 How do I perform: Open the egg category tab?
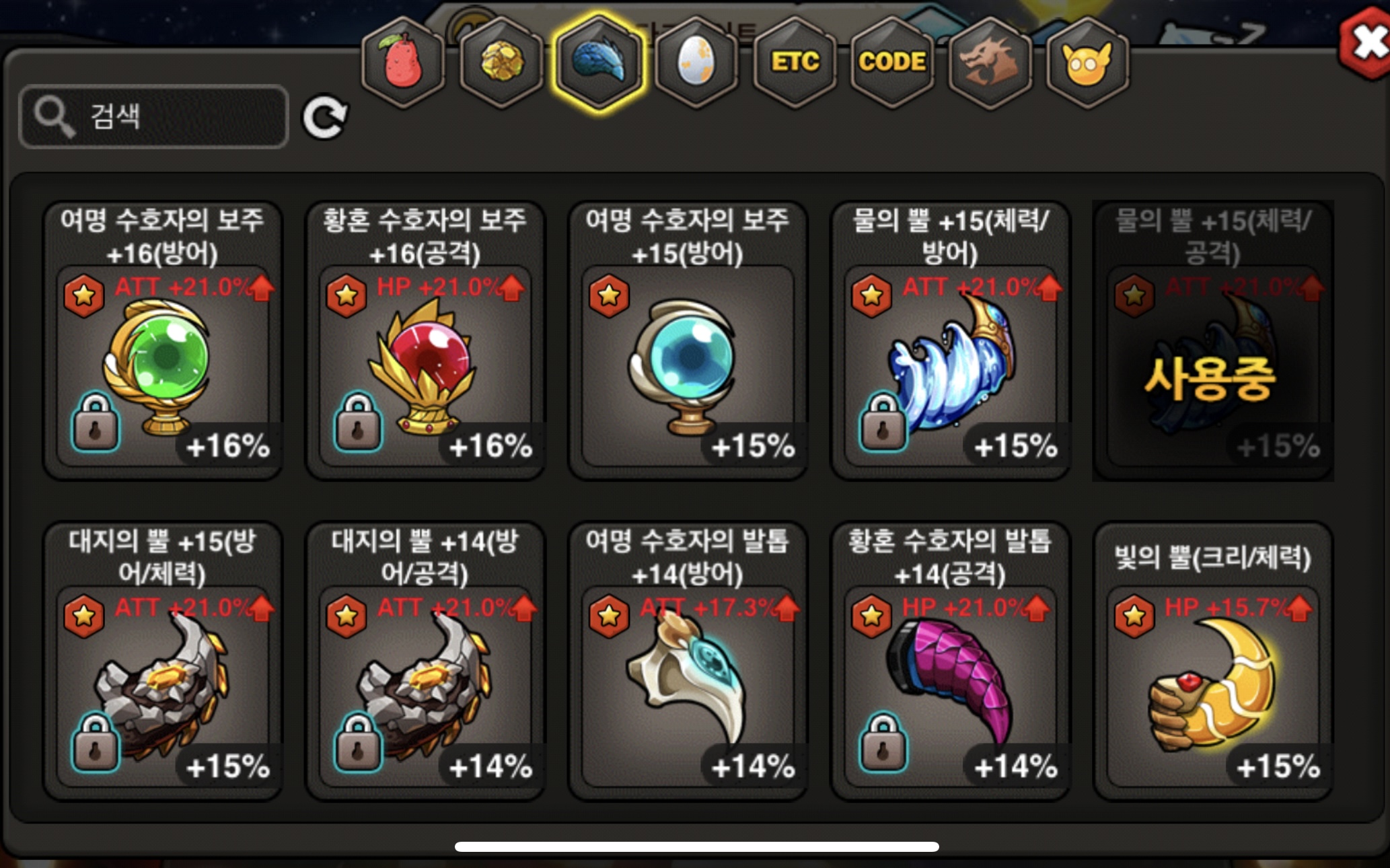click(x=696, y=62)
